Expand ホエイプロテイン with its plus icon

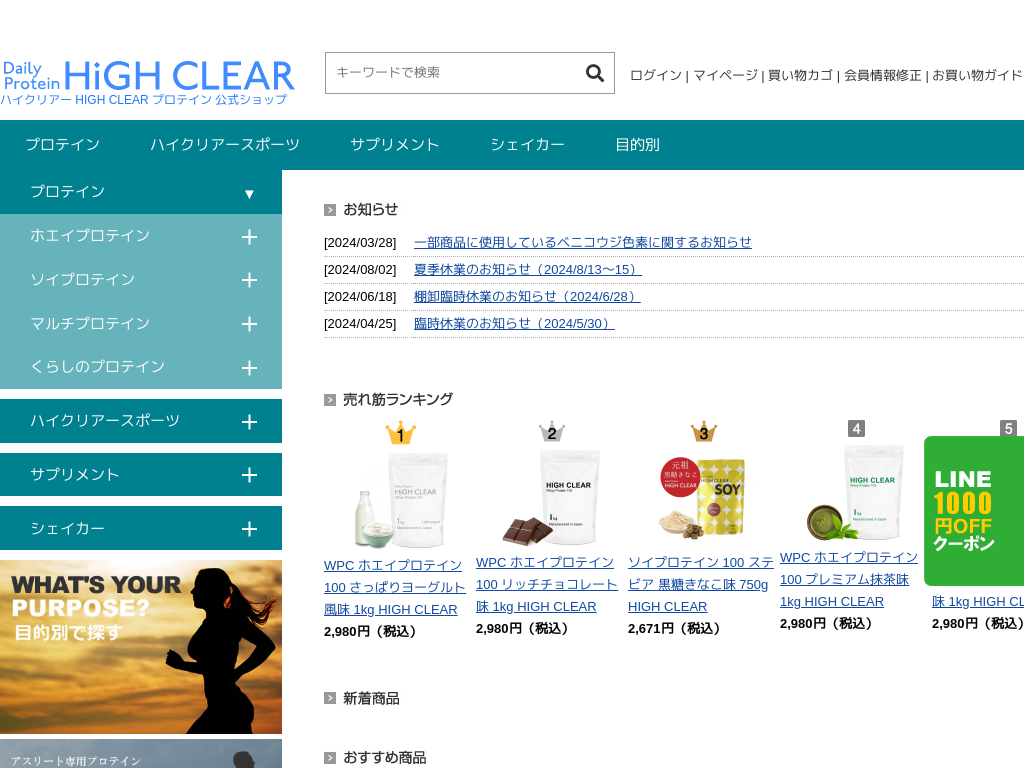[x=249, y=236]
